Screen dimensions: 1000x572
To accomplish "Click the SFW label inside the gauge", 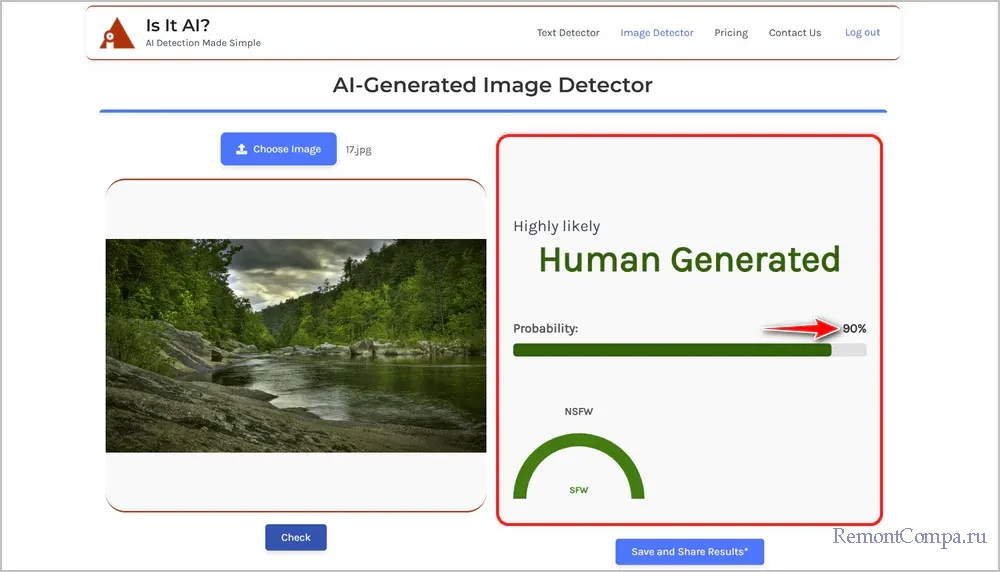I will [578, 490].
